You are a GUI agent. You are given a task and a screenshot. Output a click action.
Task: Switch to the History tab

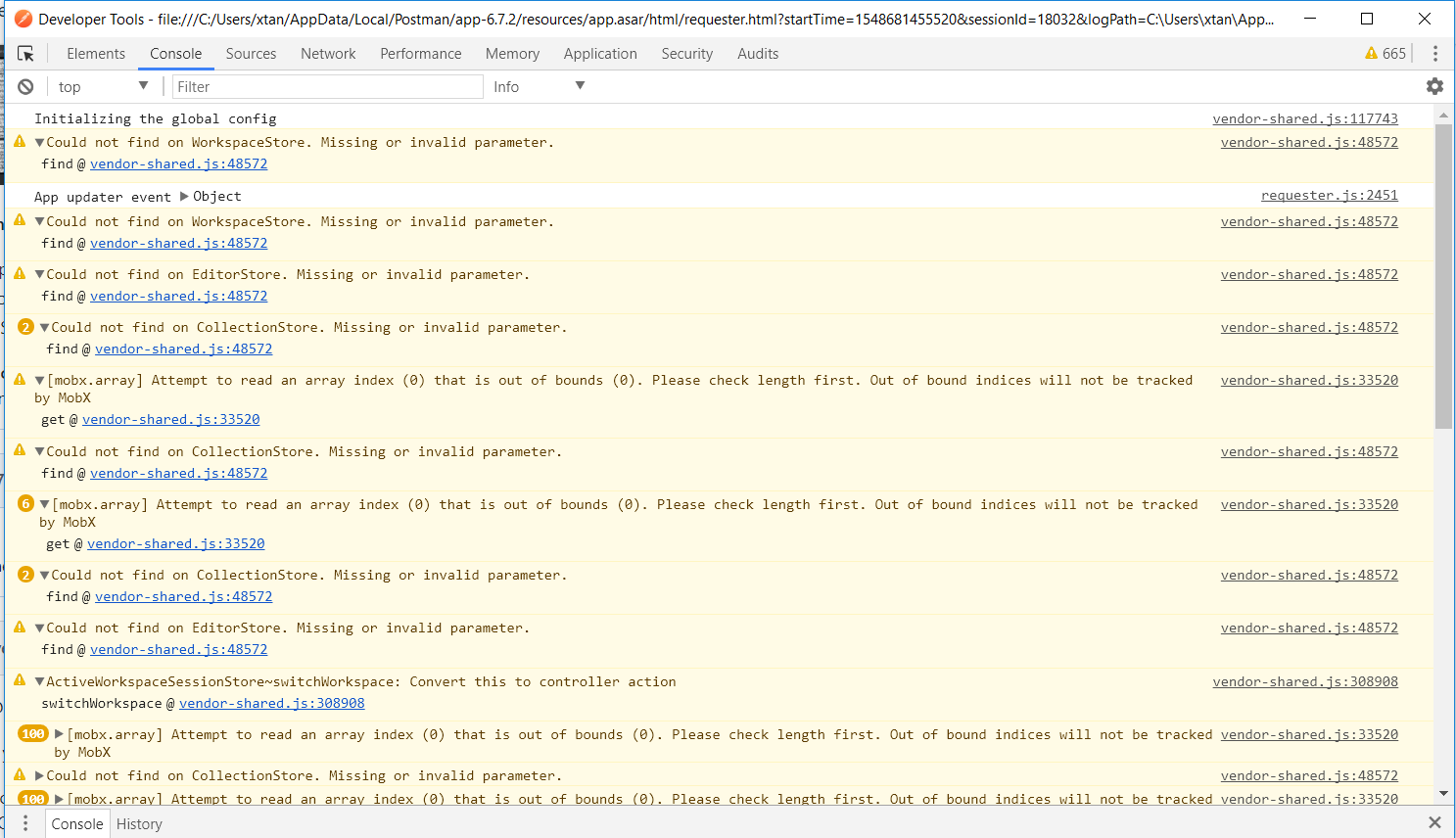coord(138,823)
